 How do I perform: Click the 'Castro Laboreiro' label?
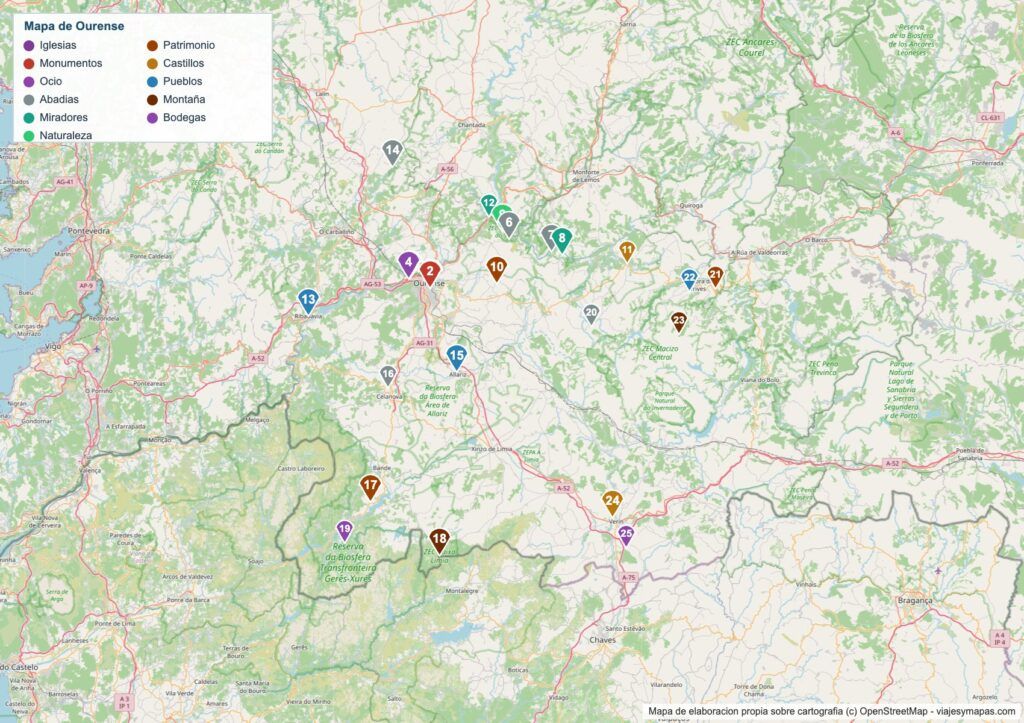click(x=301, y=468)
